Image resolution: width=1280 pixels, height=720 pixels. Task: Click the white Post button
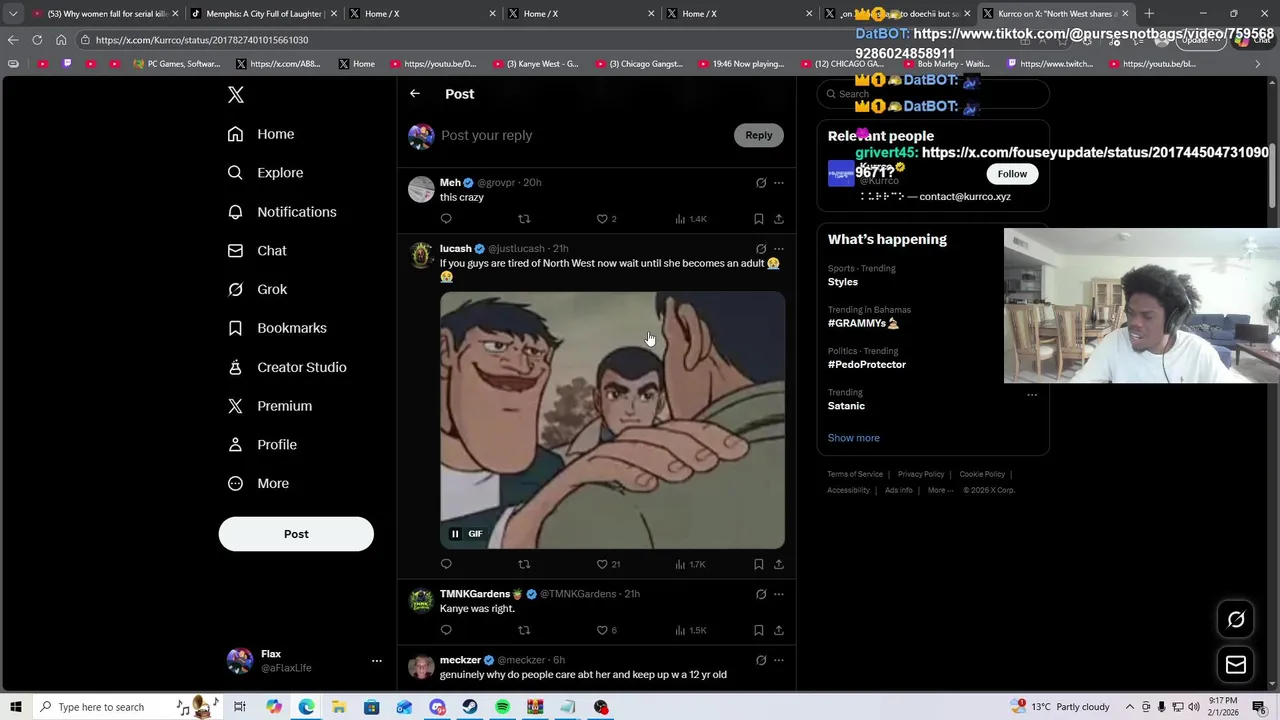click(x=296, y=534)
